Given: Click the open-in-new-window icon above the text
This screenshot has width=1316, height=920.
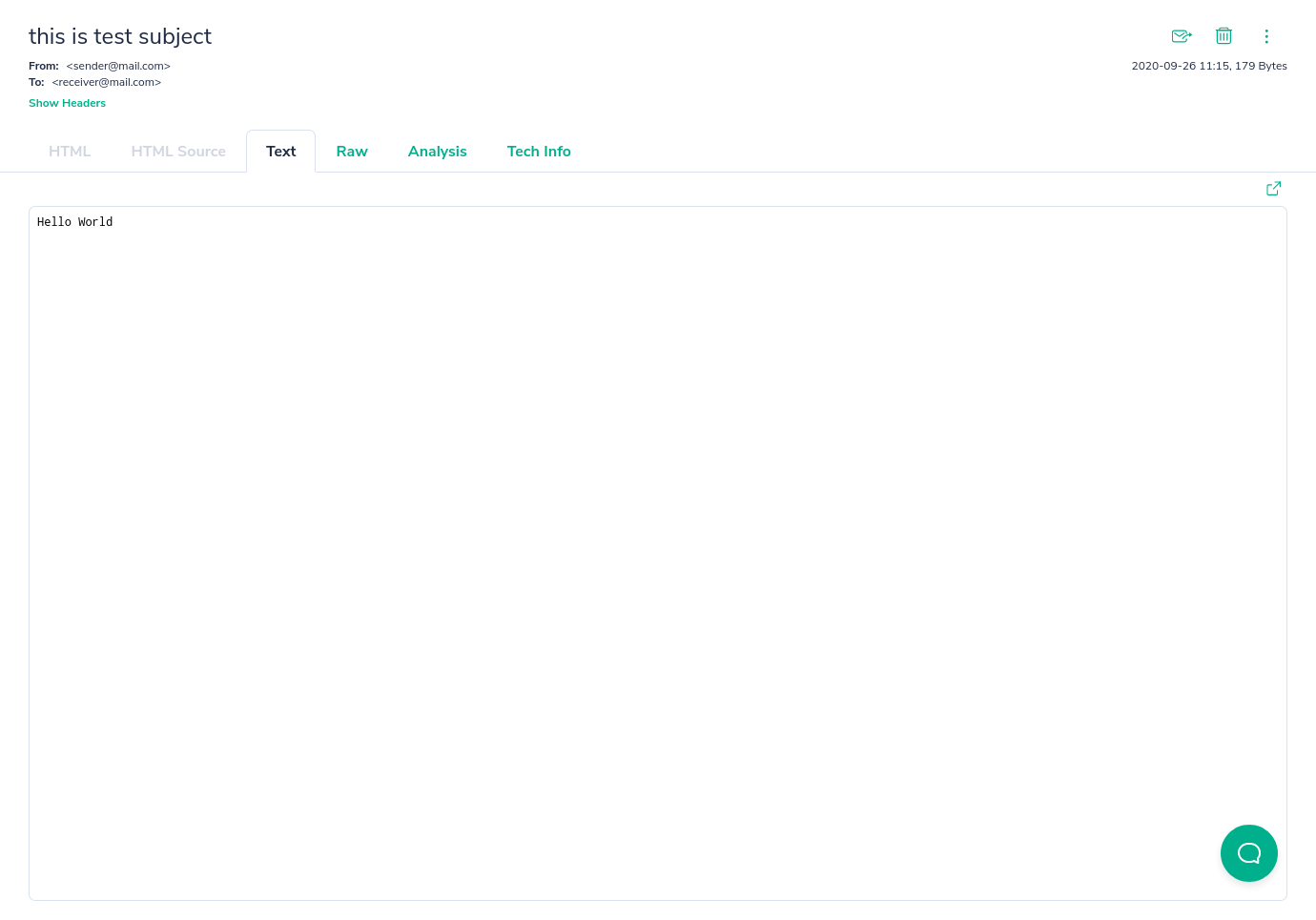Looking at the screenshot, I should click(x=1273, y=188).
